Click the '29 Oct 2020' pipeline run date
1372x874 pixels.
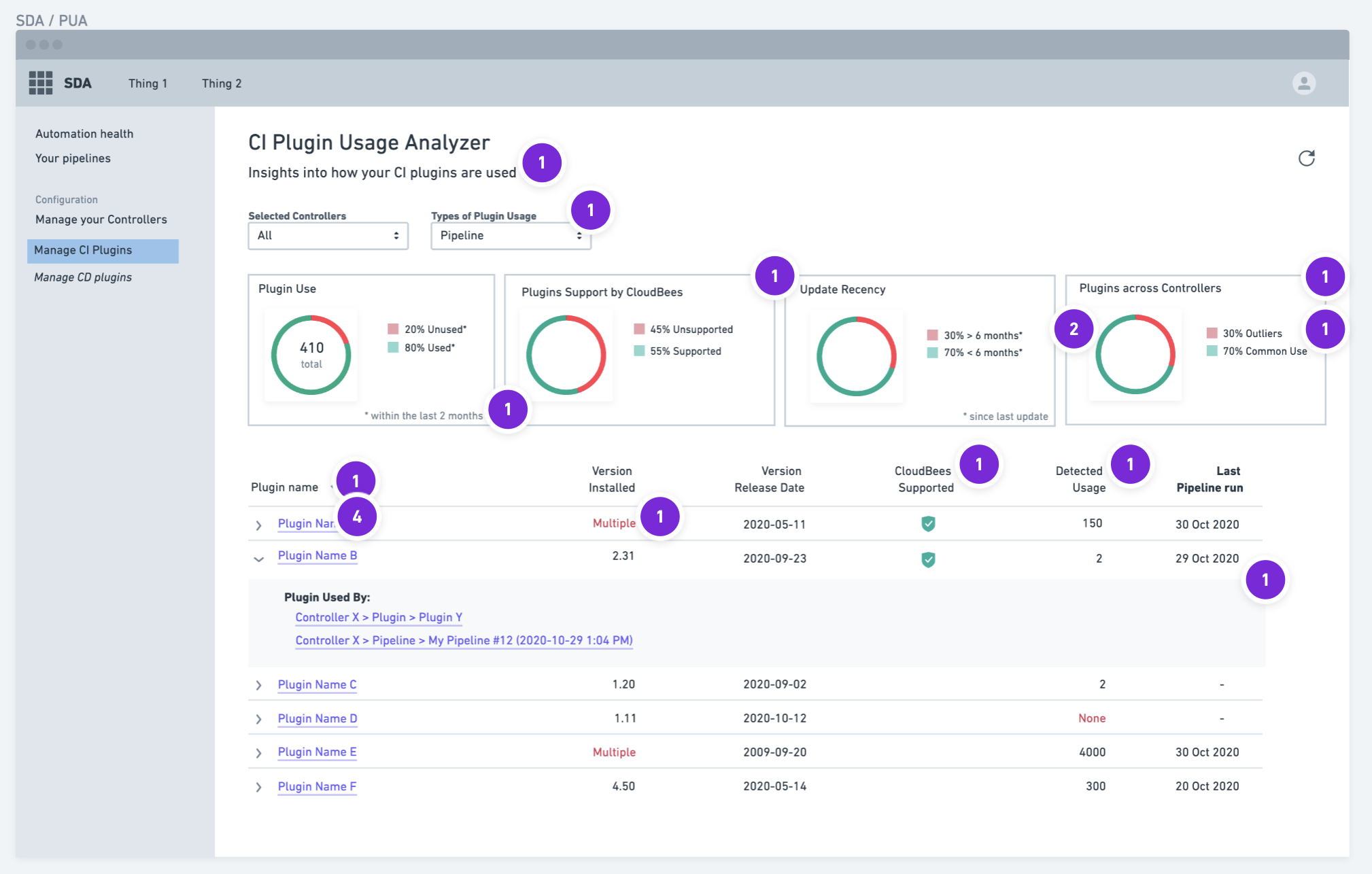coord(1207,559)
